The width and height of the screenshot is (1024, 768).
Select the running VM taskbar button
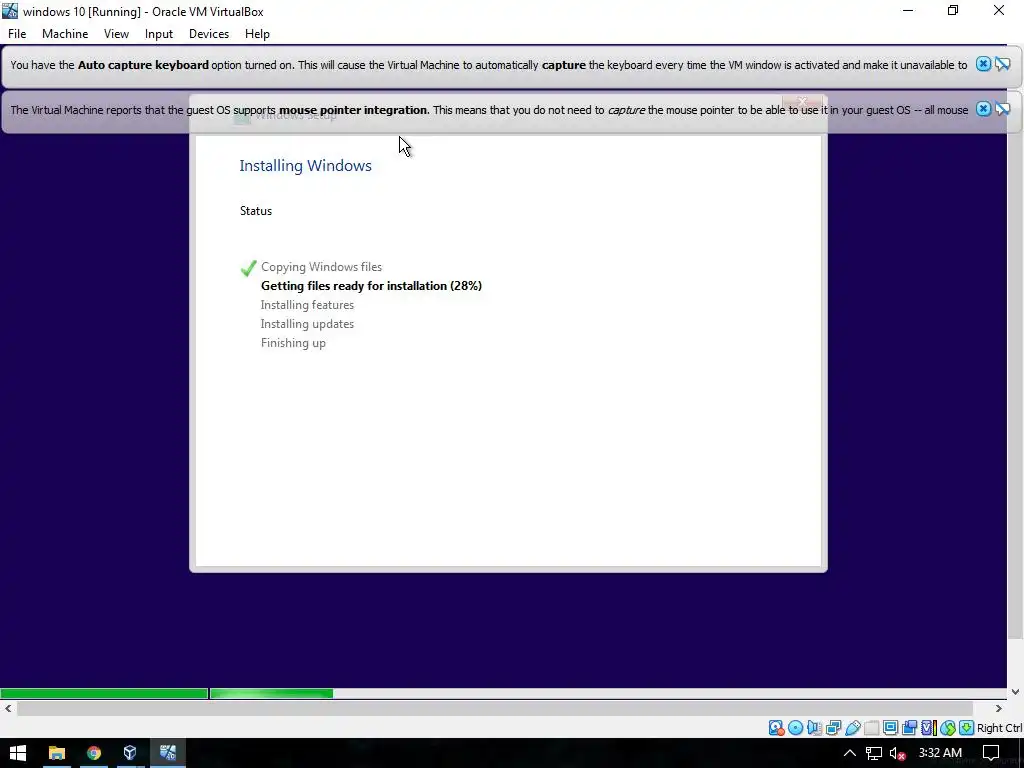(168, 753)
